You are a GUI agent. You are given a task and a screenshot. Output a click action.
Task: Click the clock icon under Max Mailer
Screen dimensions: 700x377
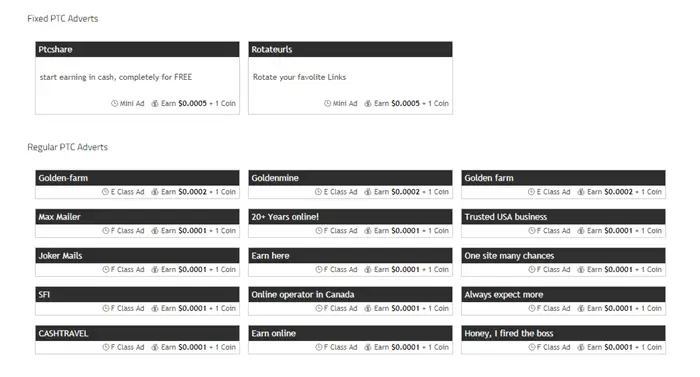point(106,230)
